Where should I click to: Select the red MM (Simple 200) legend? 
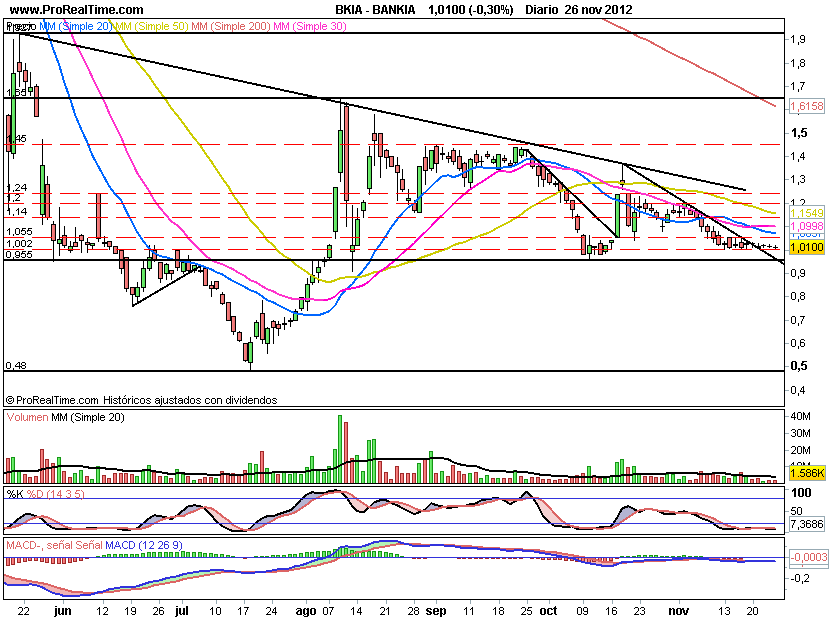(231, 26)
